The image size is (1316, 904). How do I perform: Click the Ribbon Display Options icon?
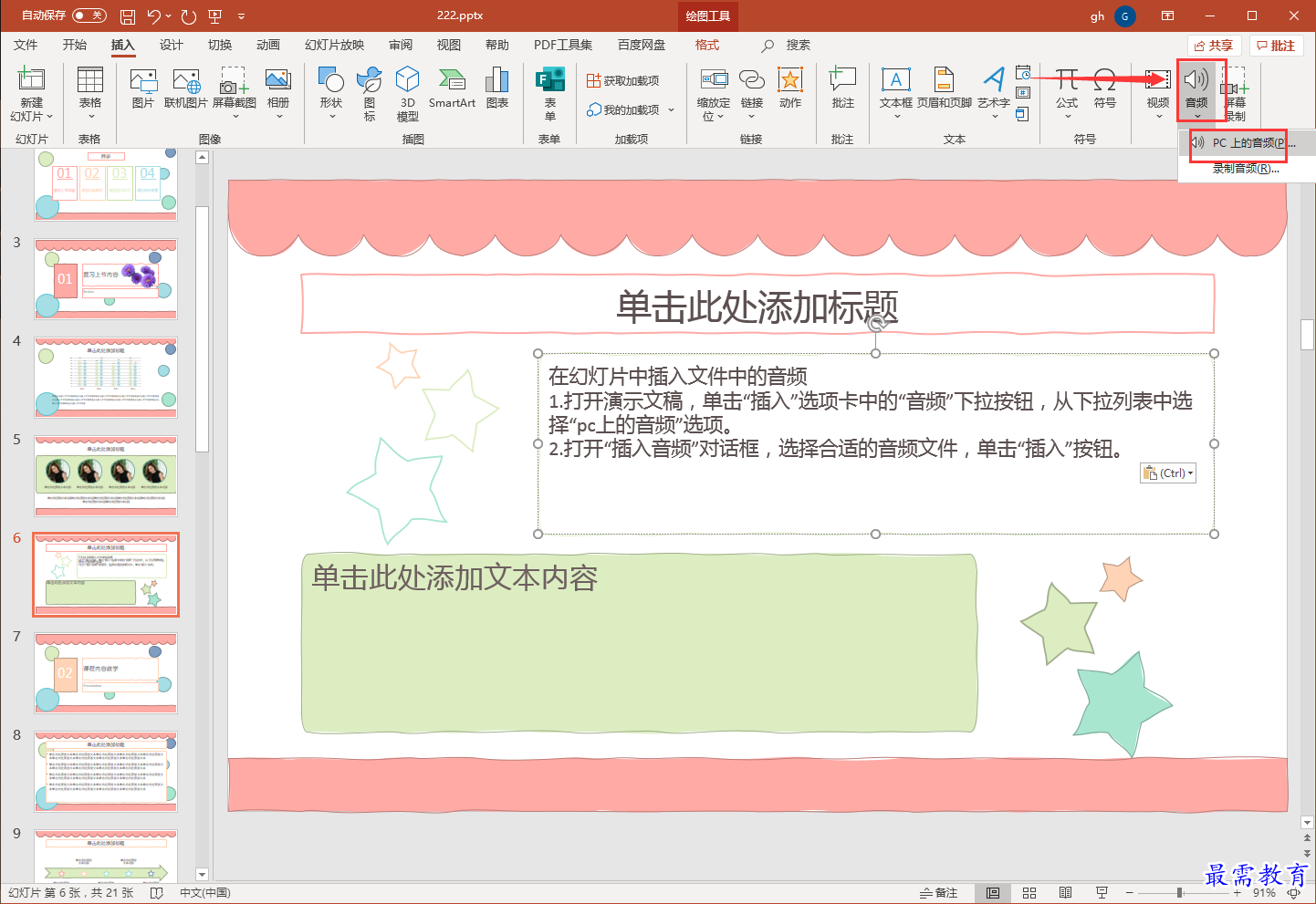pyautogui.click(x=1167, y=16)
